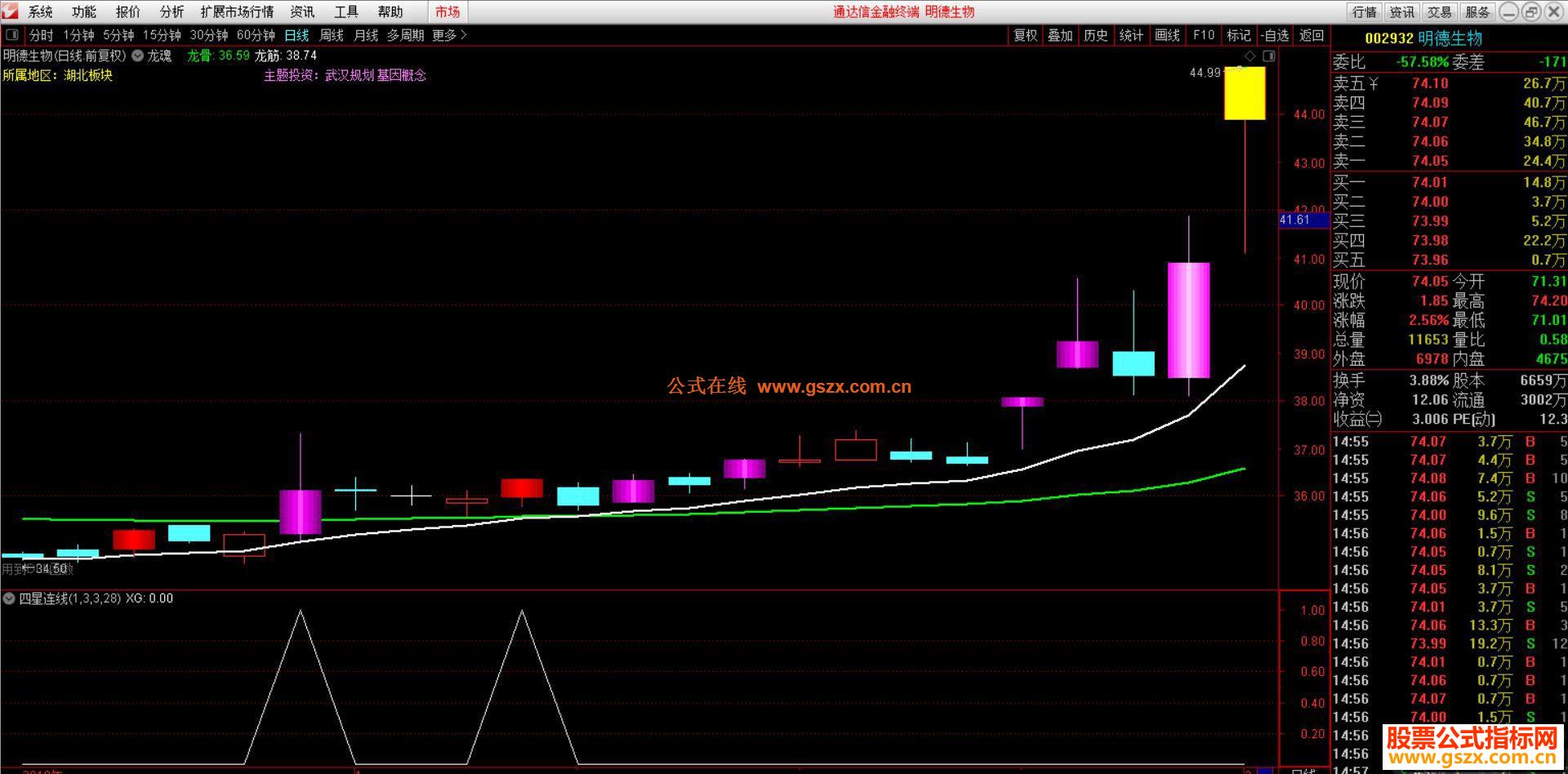
Task: Open the 帮助 menu
Action: [390, 11]
